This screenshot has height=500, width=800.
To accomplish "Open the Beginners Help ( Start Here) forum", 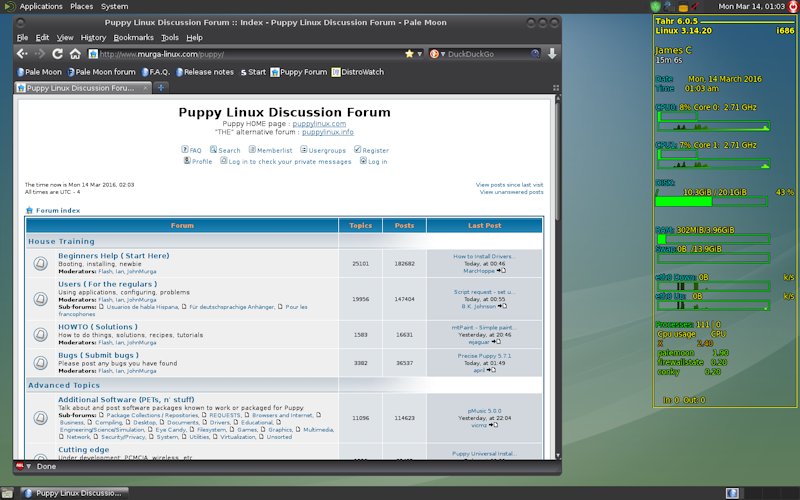I will pyautogui.click(x=113, y=256).
